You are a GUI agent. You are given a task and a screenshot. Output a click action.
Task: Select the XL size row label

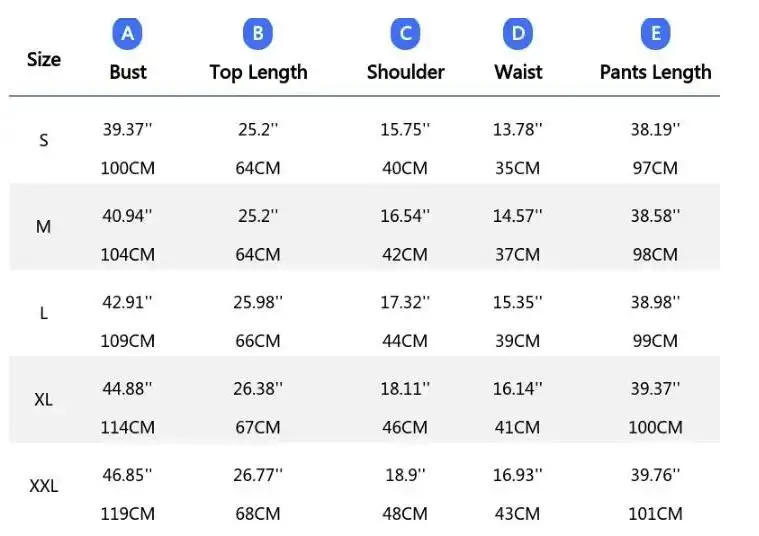point(44,399)
